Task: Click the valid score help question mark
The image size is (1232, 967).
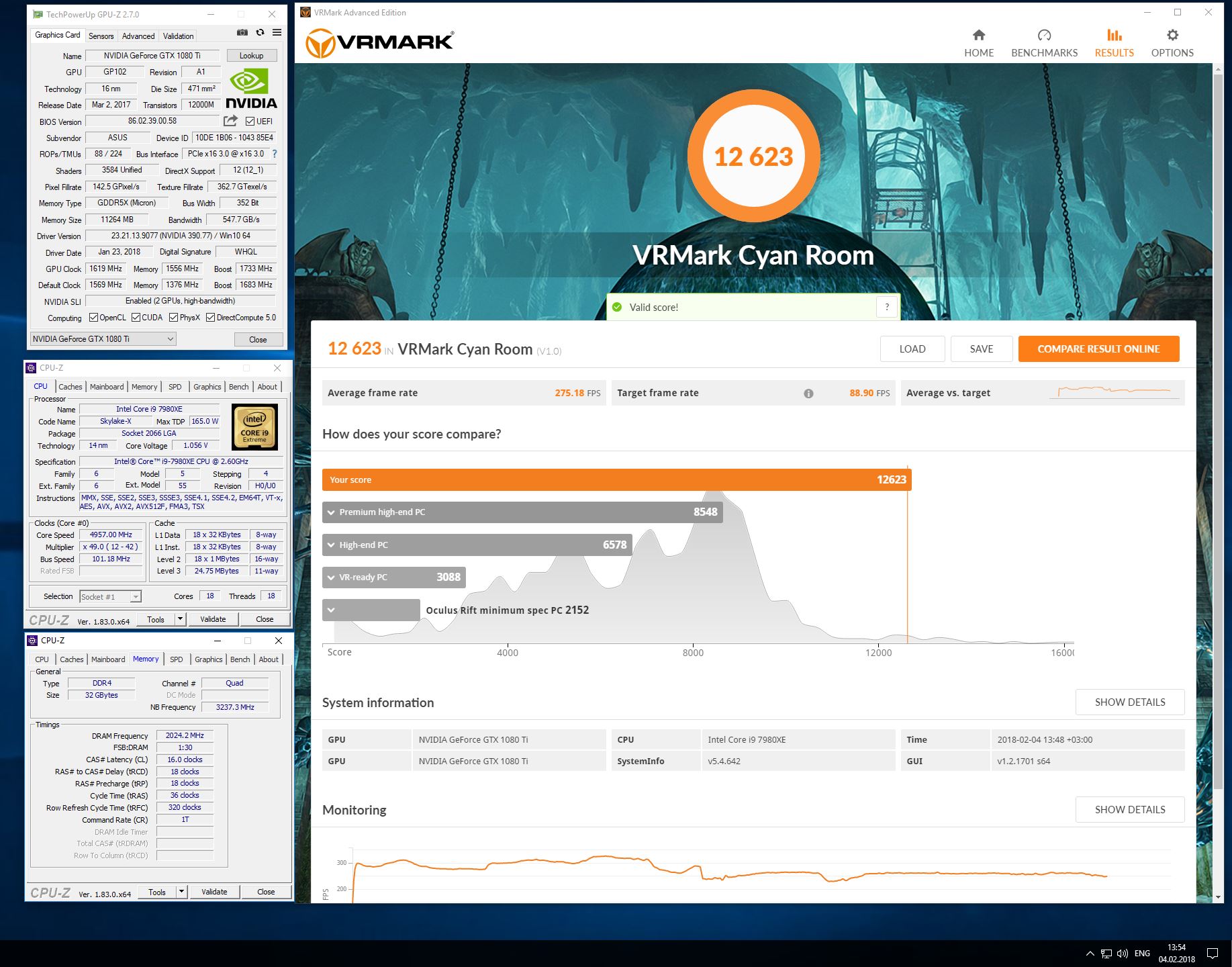Action: [887, 307]
